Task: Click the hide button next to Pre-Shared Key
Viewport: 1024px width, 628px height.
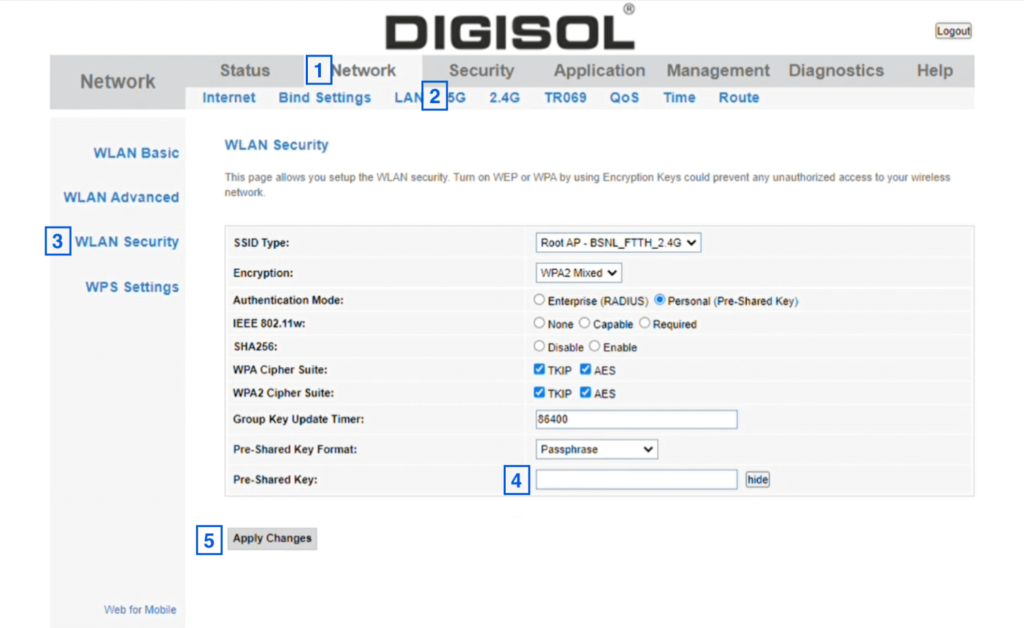Action: (757, 479)
